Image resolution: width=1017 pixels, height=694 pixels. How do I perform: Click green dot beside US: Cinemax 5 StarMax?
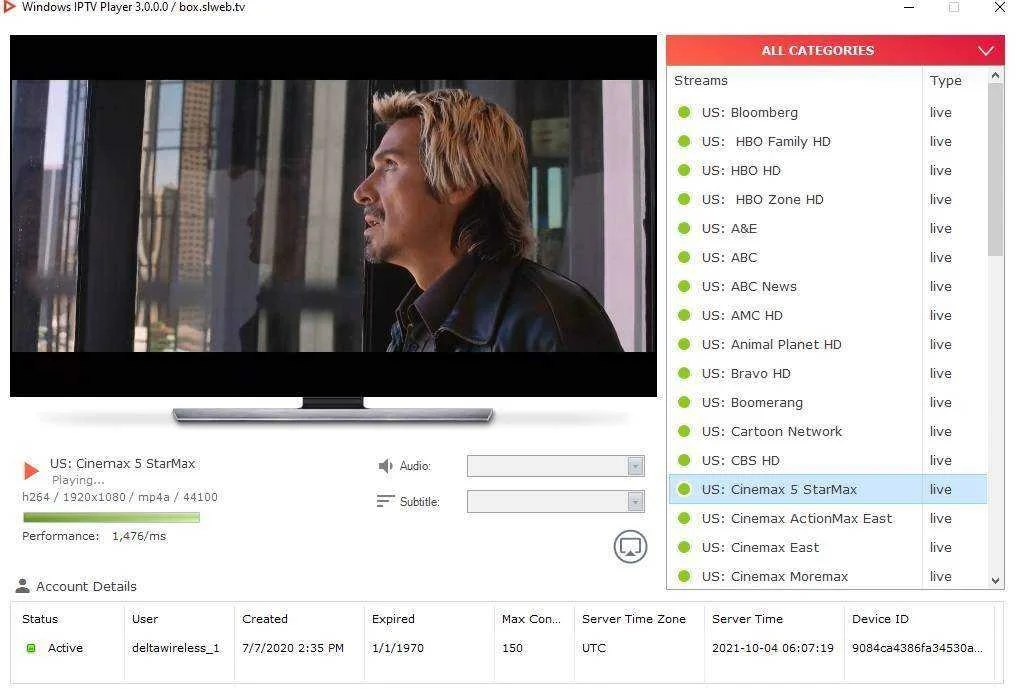click(x=684, y=489)
